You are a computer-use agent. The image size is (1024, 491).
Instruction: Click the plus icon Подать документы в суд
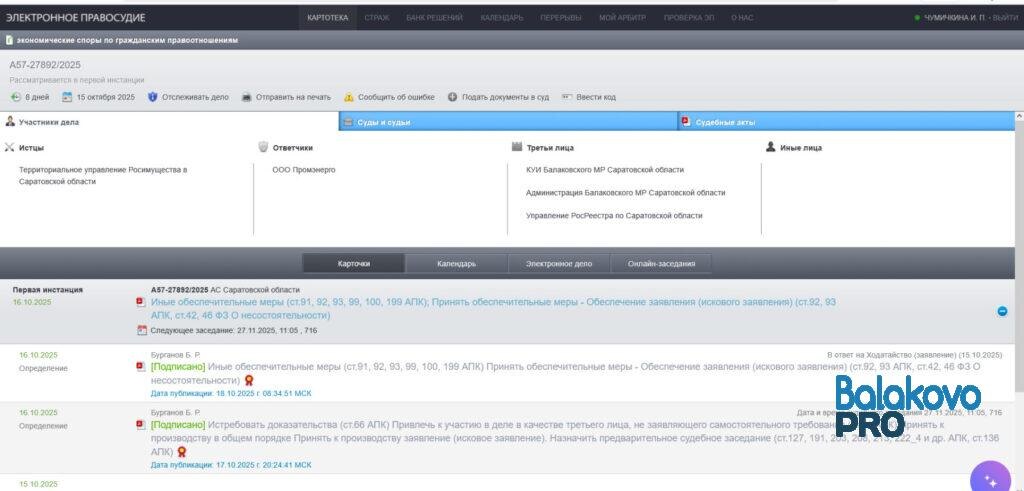(452, 97)
